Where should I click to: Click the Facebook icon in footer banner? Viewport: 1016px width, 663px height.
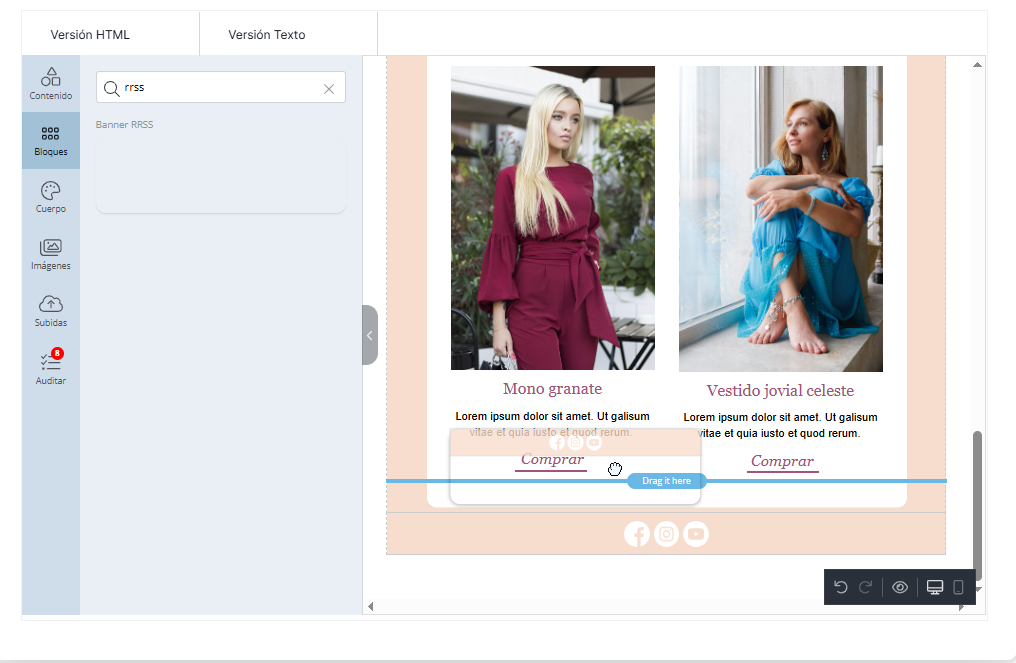(x=637, y=534)
